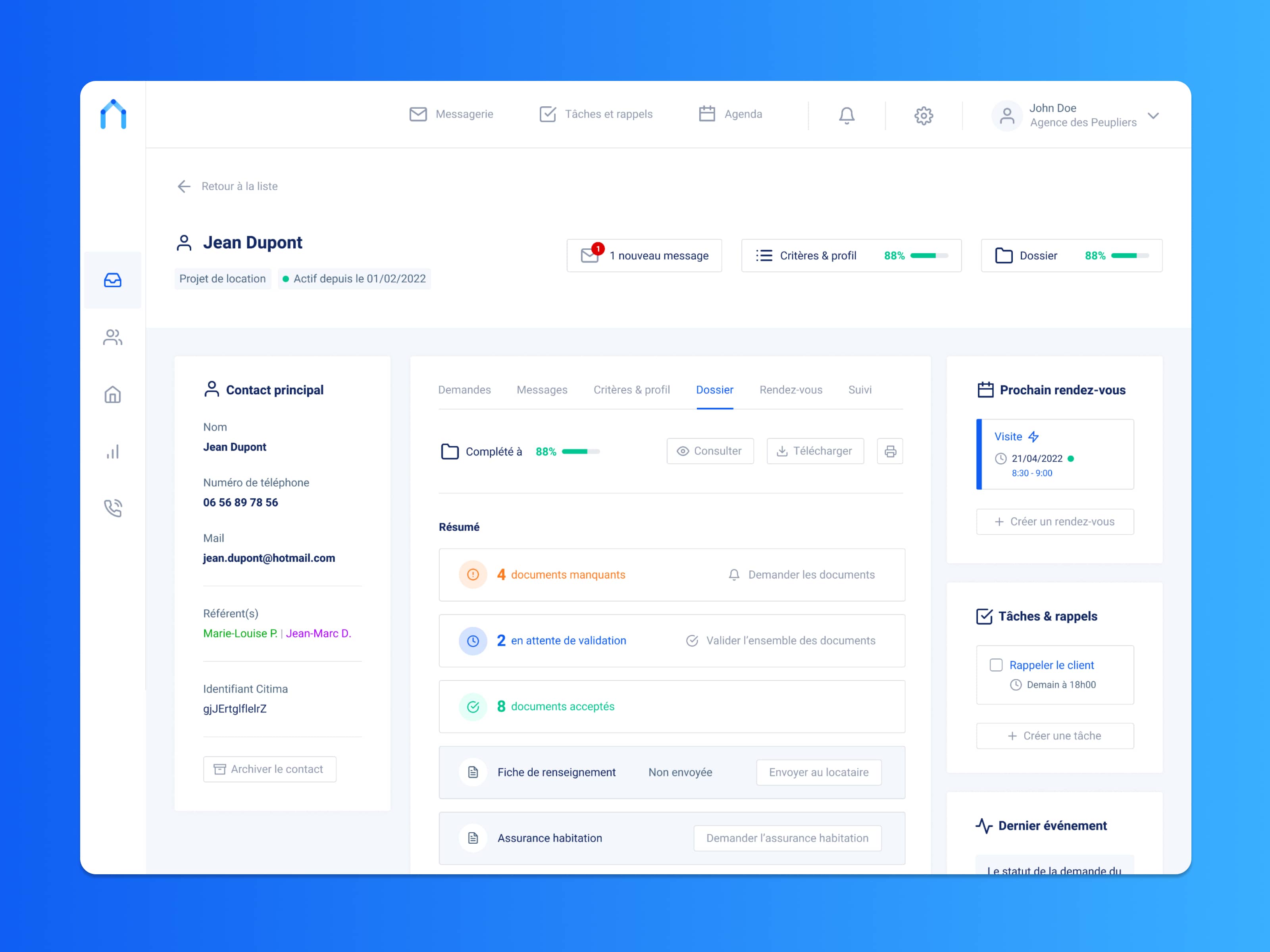Click the lightning icon beside Visite
The width and height of the screenshot is (1270, 952).
point(1033,437)
